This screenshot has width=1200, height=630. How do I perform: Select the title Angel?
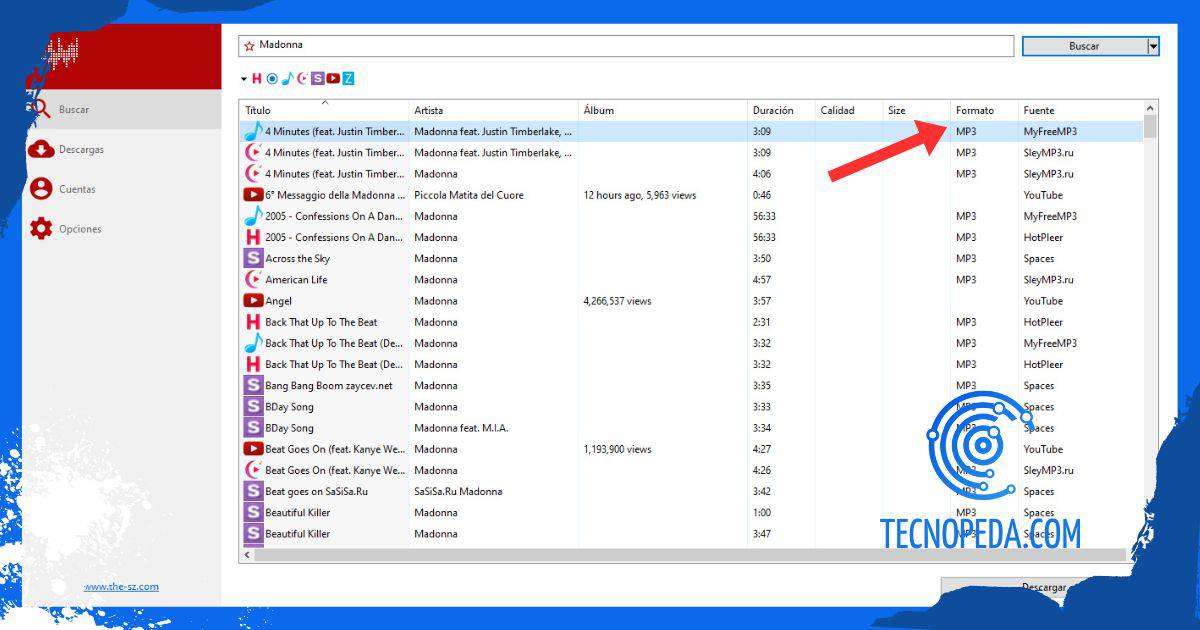[278, 301]
